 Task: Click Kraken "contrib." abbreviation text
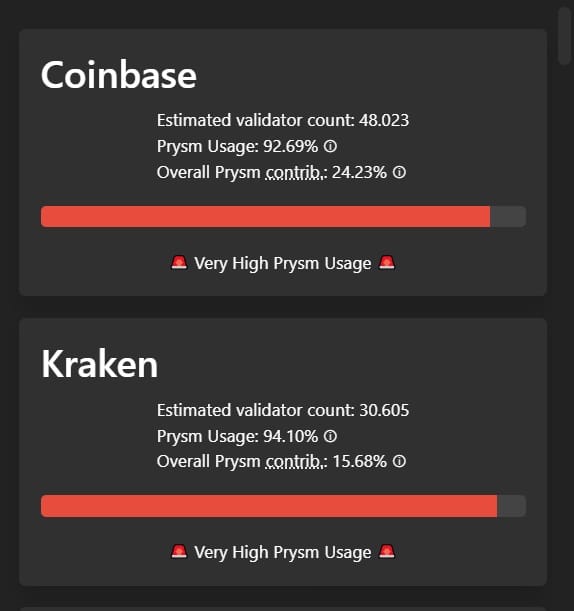click(294, 462)
